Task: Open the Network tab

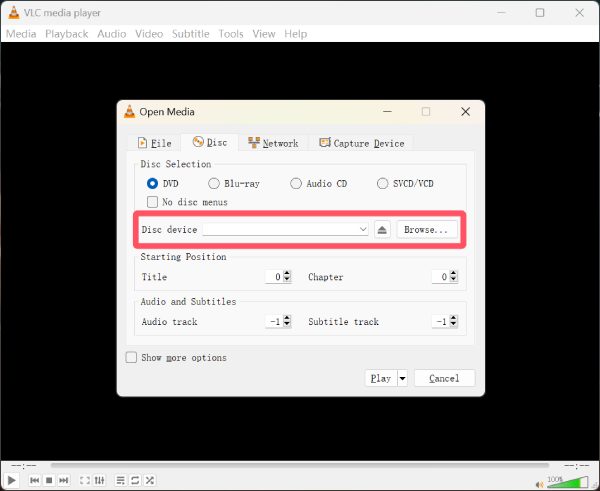Action: click(x=273, y=143)
